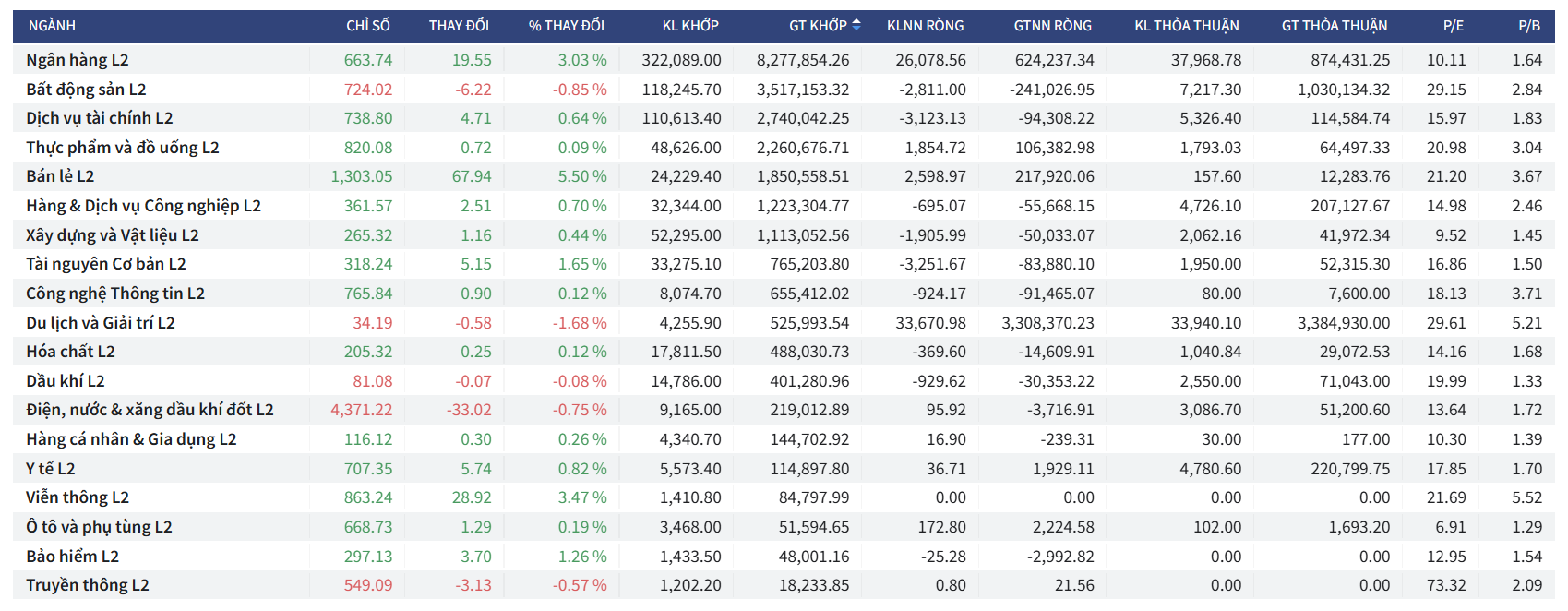Sort by the CHỈ SỐ column header
The width and height of the screenshot is (1568, 611).
point(367,26)
